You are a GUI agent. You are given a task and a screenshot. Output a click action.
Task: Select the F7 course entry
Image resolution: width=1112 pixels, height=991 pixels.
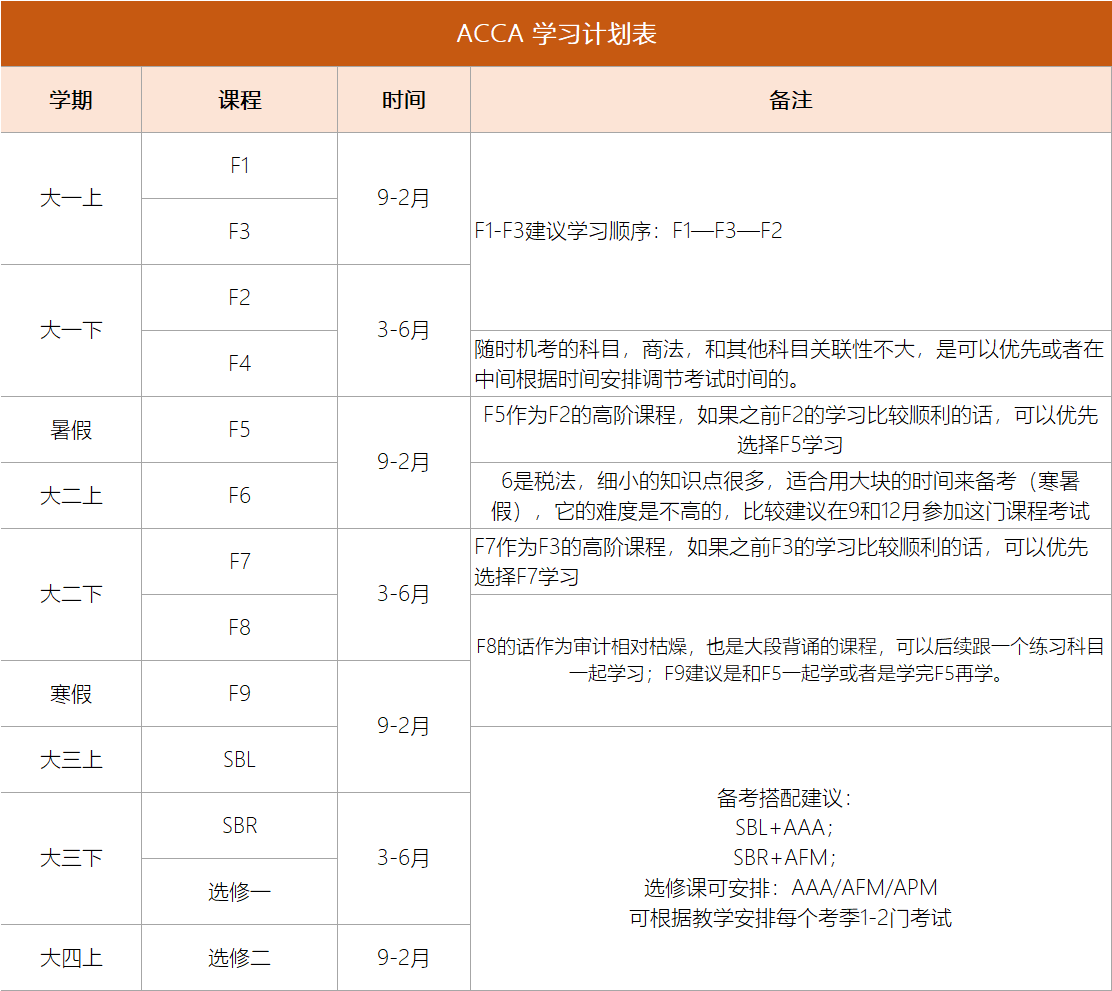pos(239,561)
